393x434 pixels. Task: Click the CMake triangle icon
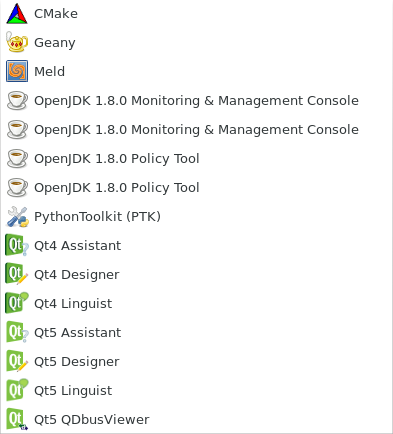(x=17, y=14)
